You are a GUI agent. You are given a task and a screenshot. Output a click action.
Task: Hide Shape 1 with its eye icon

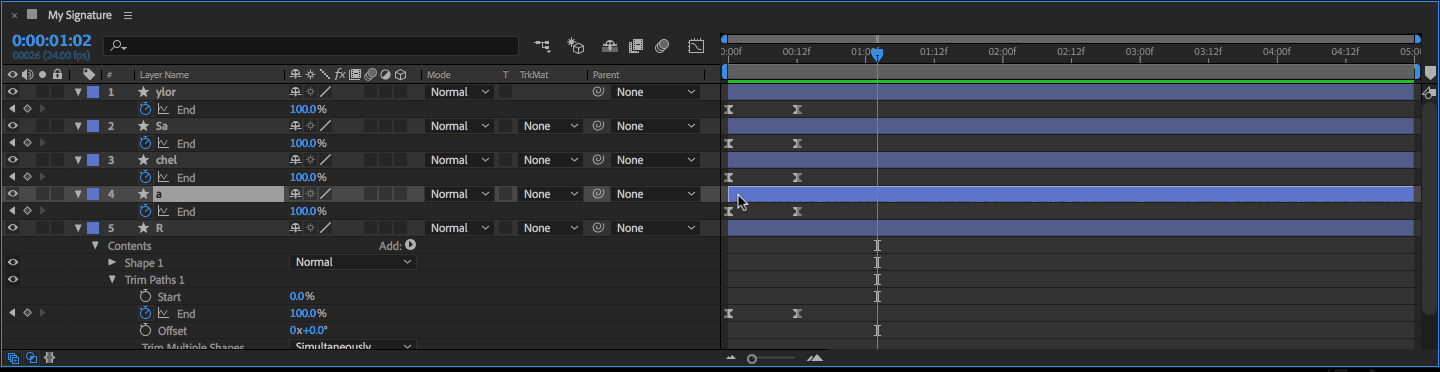(x=13, y=262)
